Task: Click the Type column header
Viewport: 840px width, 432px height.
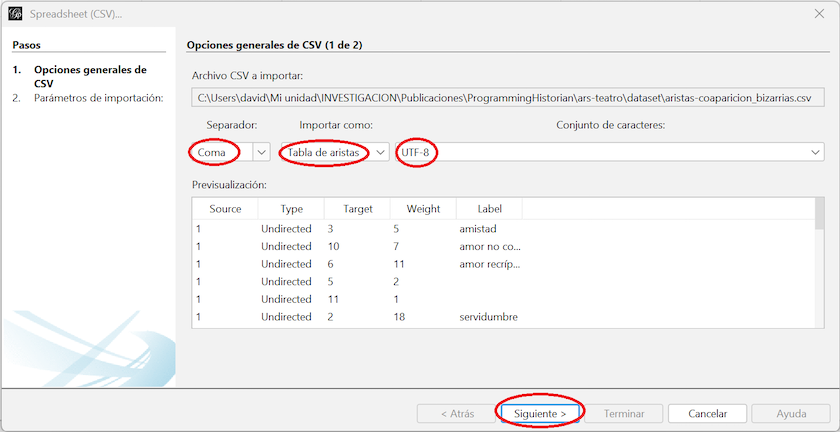Action: coord(291,209)
